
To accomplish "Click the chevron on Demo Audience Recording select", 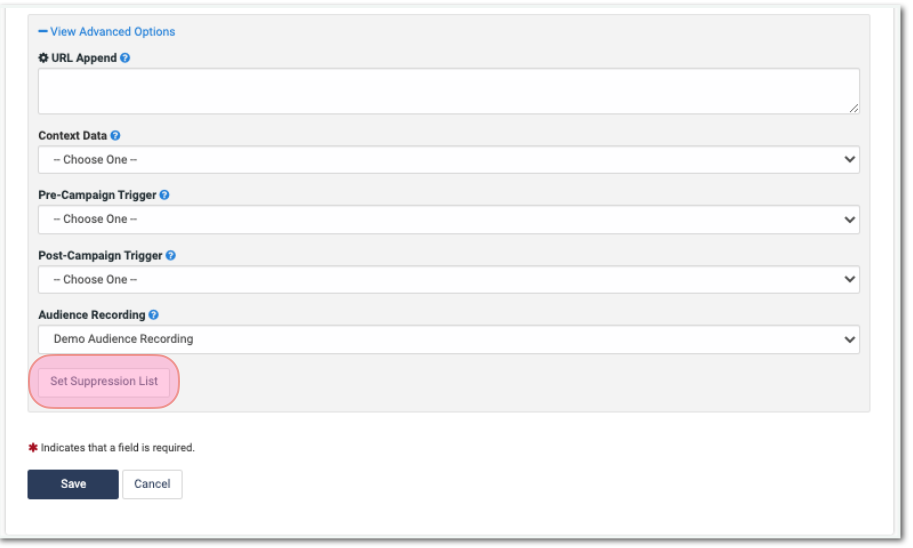I will tap(850, 340).
